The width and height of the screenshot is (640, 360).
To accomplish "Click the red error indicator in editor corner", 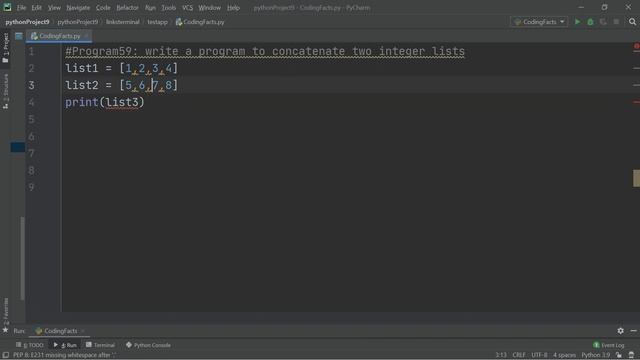I will click(636, 46).
